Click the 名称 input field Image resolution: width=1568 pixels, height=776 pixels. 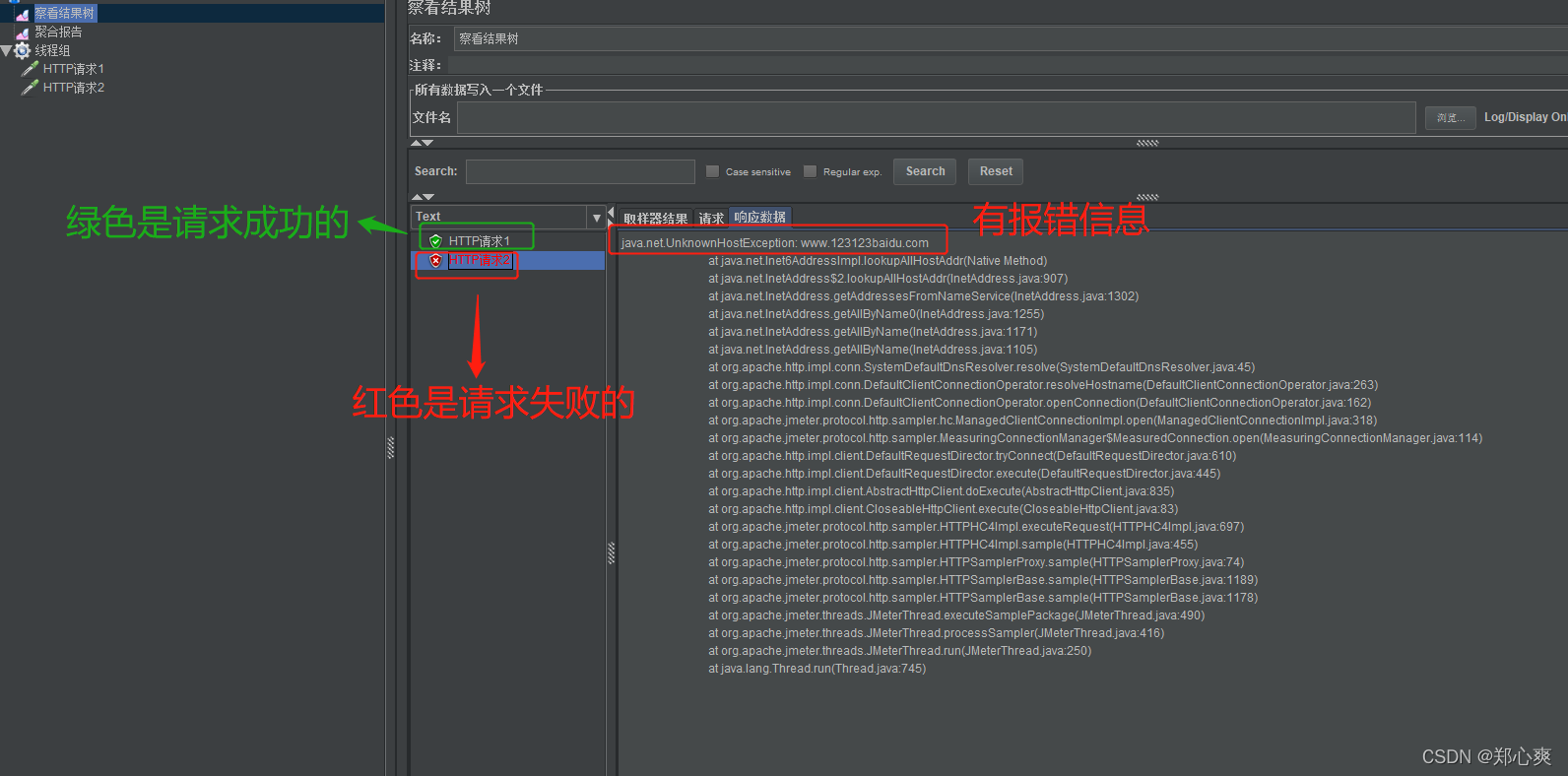[x=1011, y=38]
